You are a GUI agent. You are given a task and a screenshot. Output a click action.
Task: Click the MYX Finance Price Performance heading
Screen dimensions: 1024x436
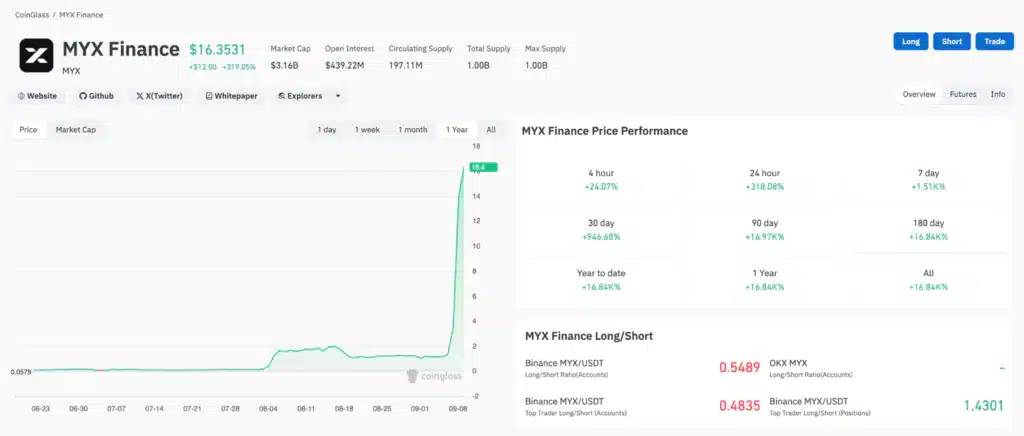tap(604, 131)
